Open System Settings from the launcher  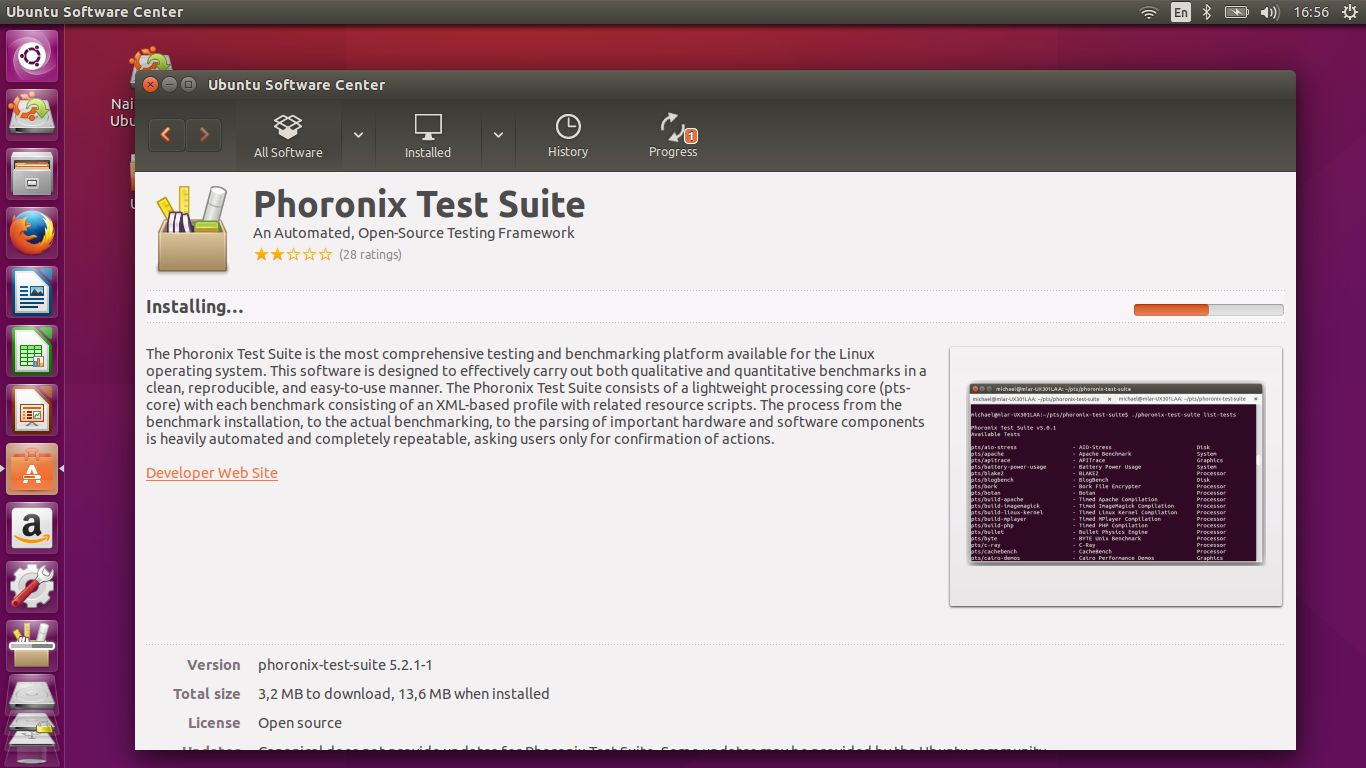click(x=33, y=587)
